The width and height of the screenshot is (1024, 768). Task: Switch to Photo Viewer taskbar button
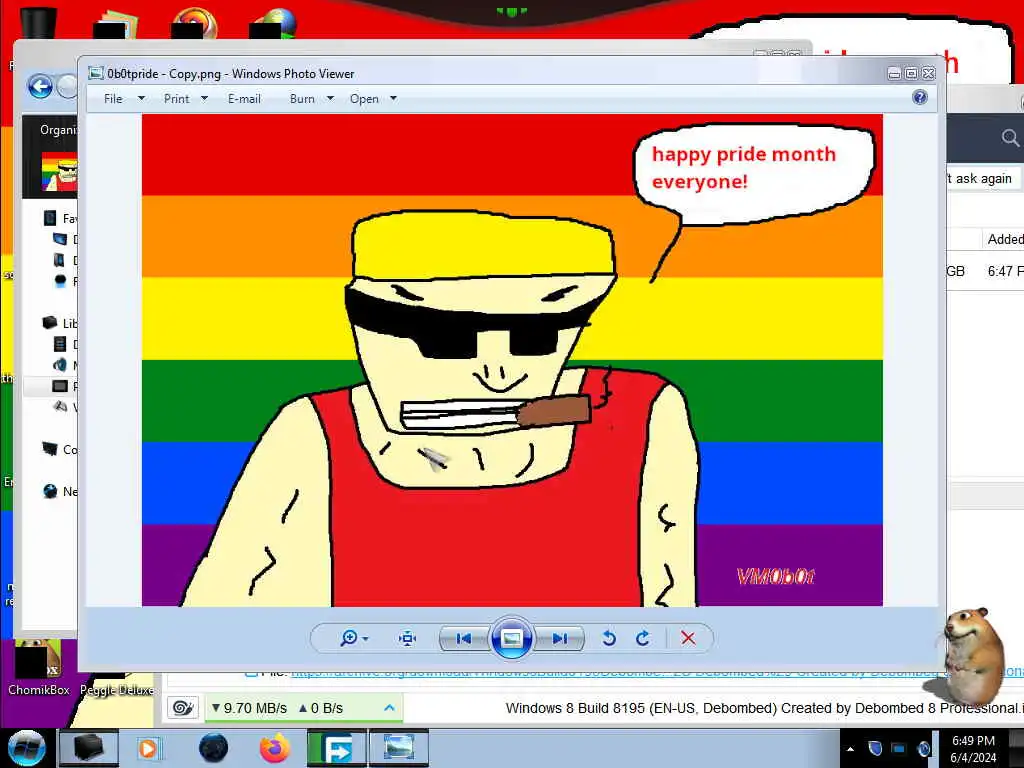tap(399, 748)
